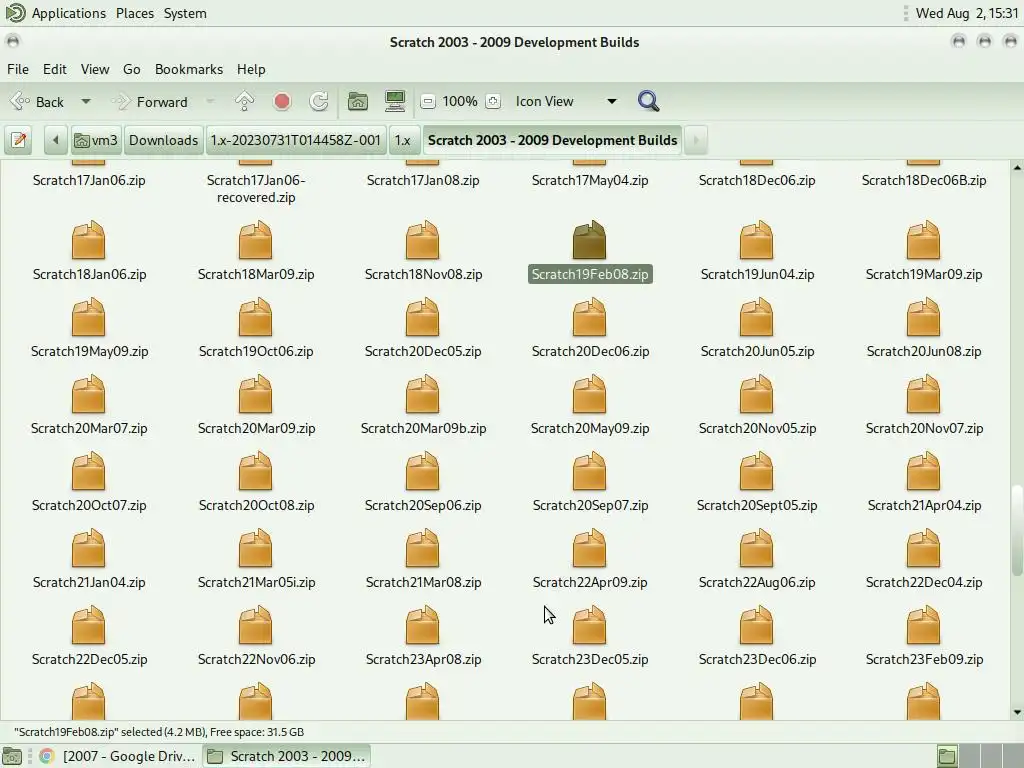Screen dimensions: 1024x768
Task: Click the highlighted Scratch19Feb08.zip archive icon
Action: click(590, 240)
